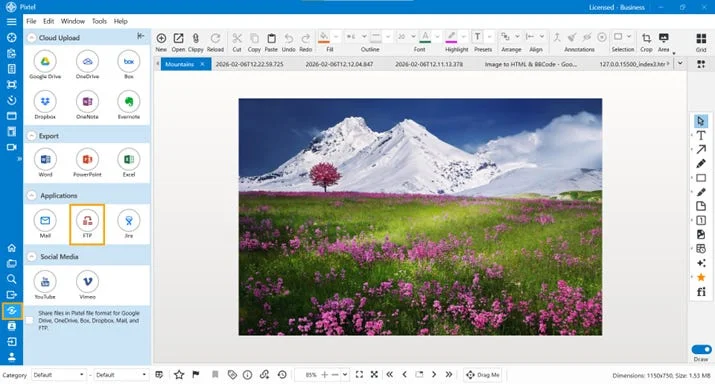The height and width of the screenshot is (384, 715).
Task: Collapse the Applications section
Action: pyautogui.click(x=31, y=196)
